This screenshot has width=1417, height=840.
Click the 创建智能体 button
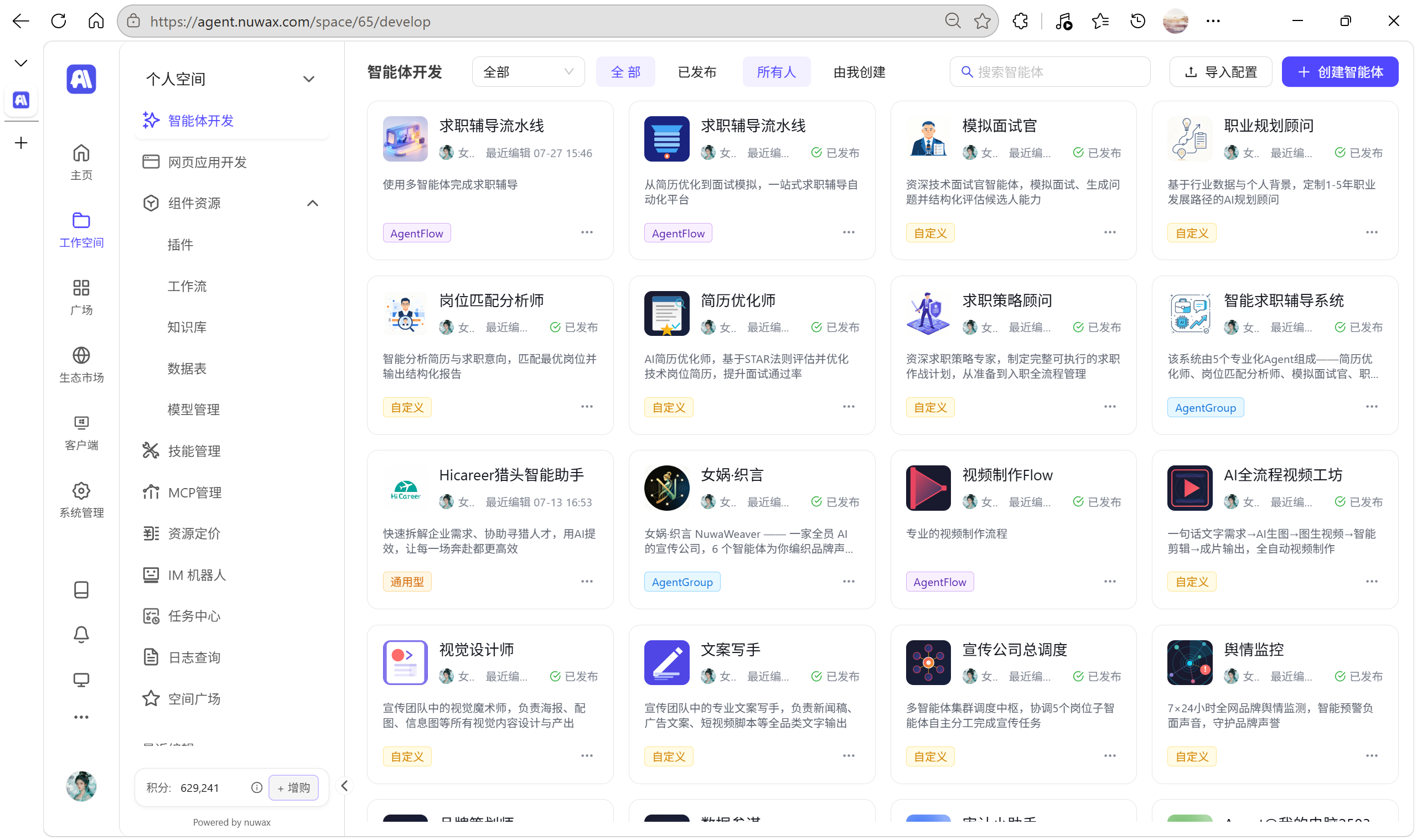coord(1340,72)
